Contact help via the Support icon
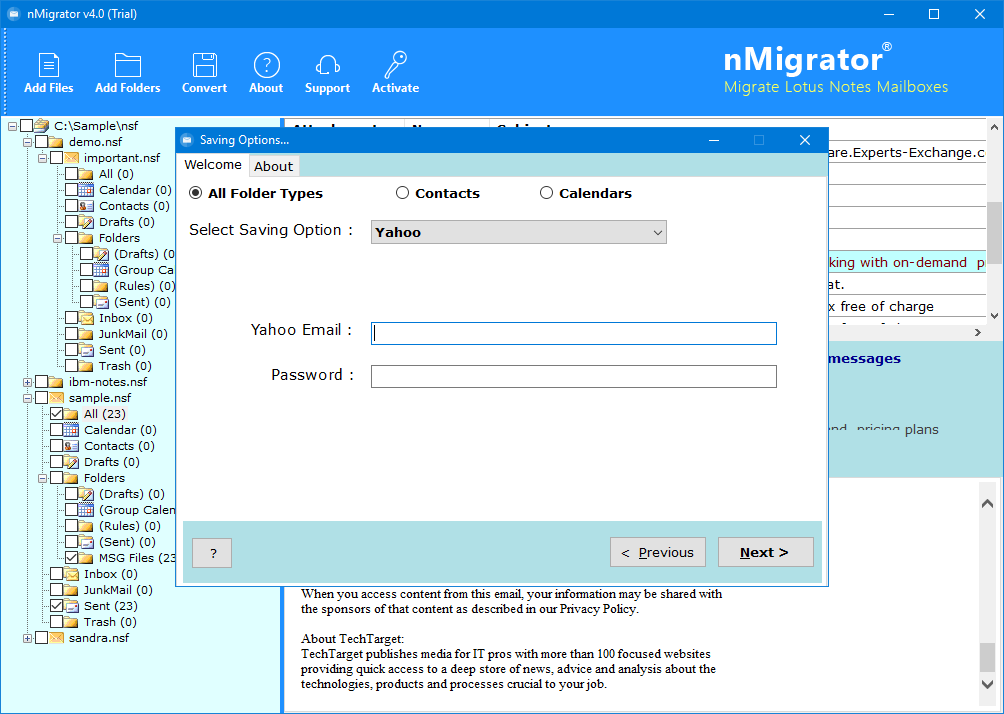The image size is (1004, 714). [x=327, y=65]
